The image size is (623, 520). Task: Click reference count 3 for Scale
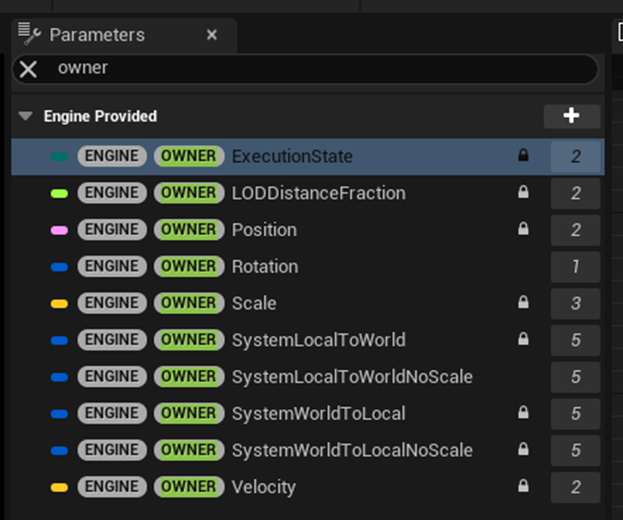575,303
